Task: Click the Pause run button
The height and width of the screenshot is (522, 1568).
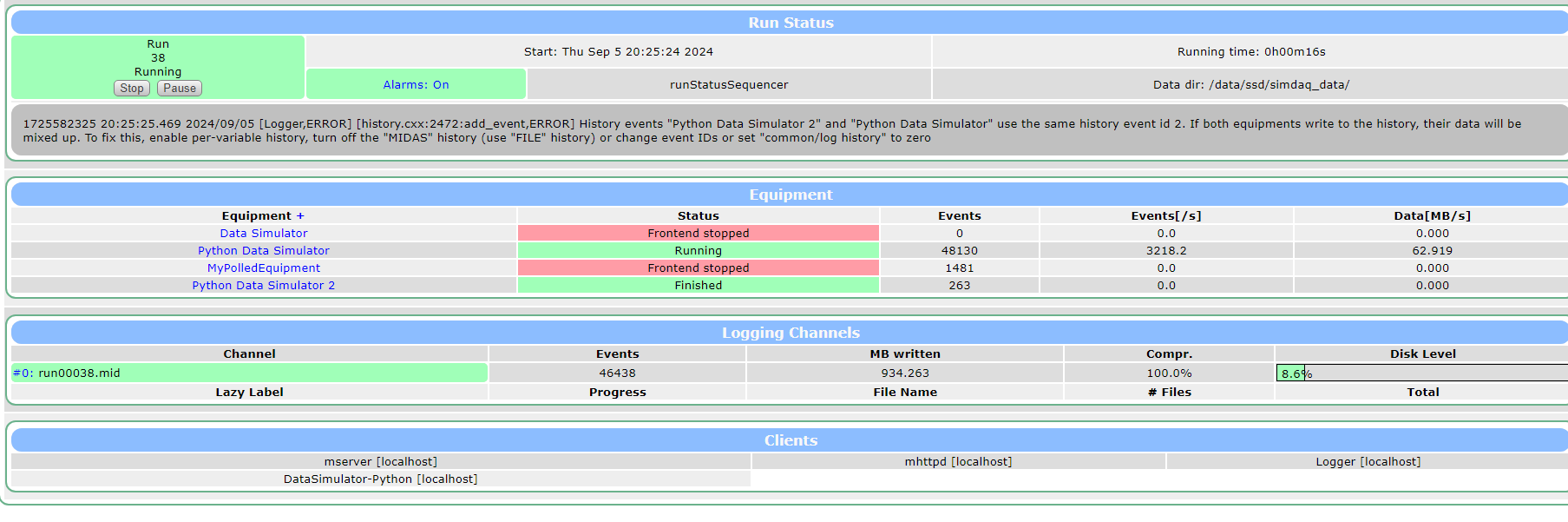Action: point(180,88)
